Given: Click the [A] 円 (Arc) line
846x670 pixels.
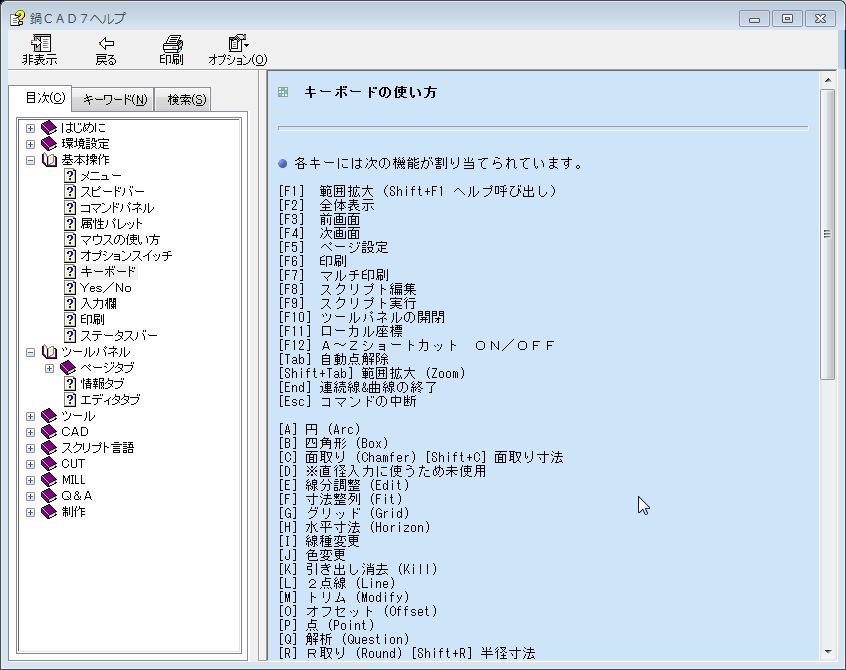Looking at the screenshot, I should 319,429.
